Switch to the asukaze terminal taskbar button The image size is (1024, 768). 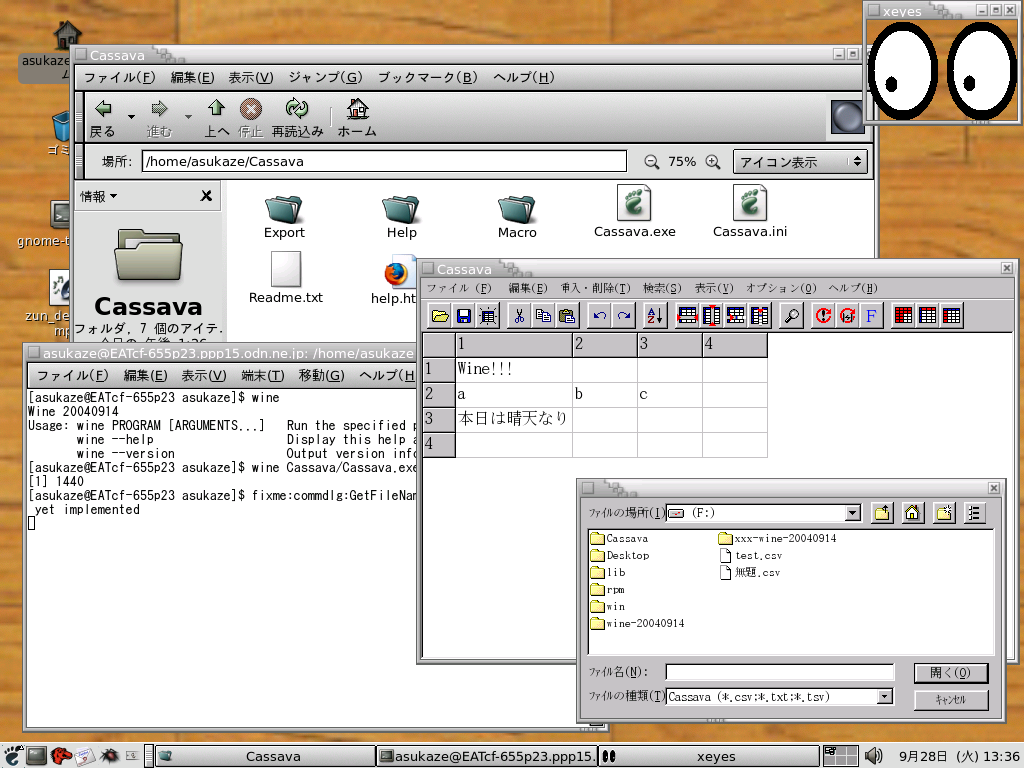(487, 756)
